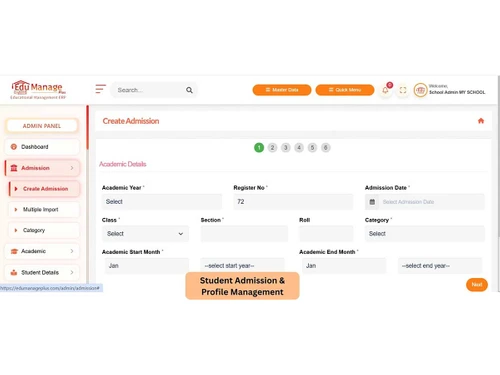Image resolution: width=500 pixels, height=375 pixels.
Task: Go to step 6 of the wizard
Action: click(x=326, y=147)
